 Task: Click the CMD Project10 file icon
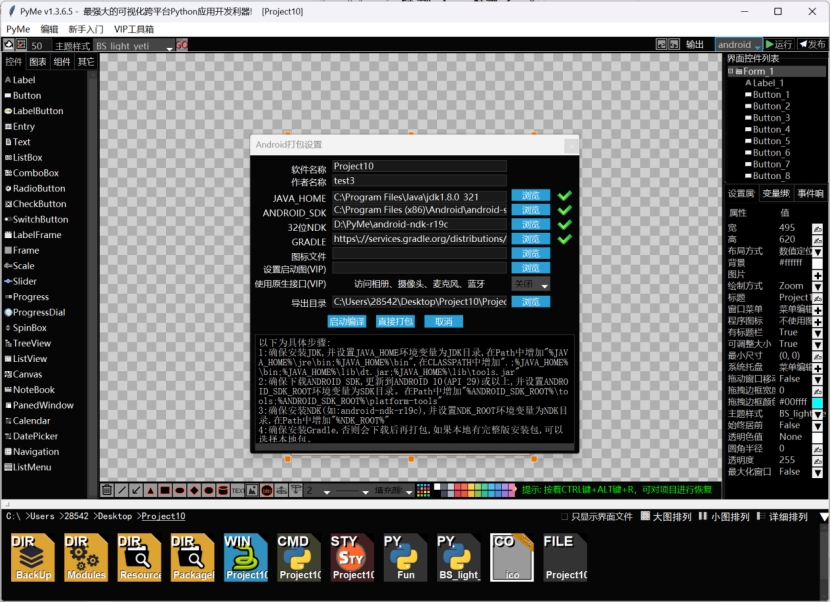point(299,557)
